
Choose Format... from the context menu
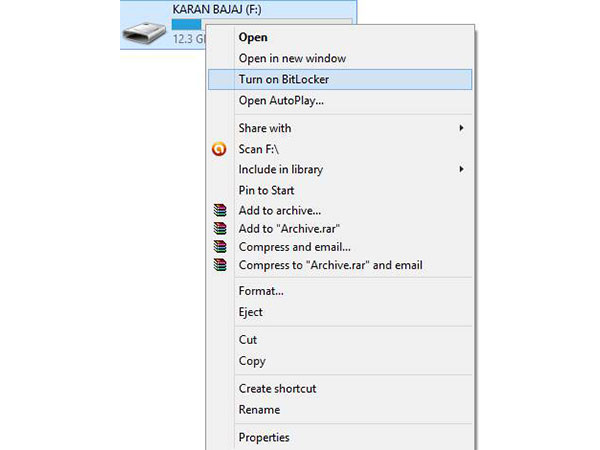[261, 291]
